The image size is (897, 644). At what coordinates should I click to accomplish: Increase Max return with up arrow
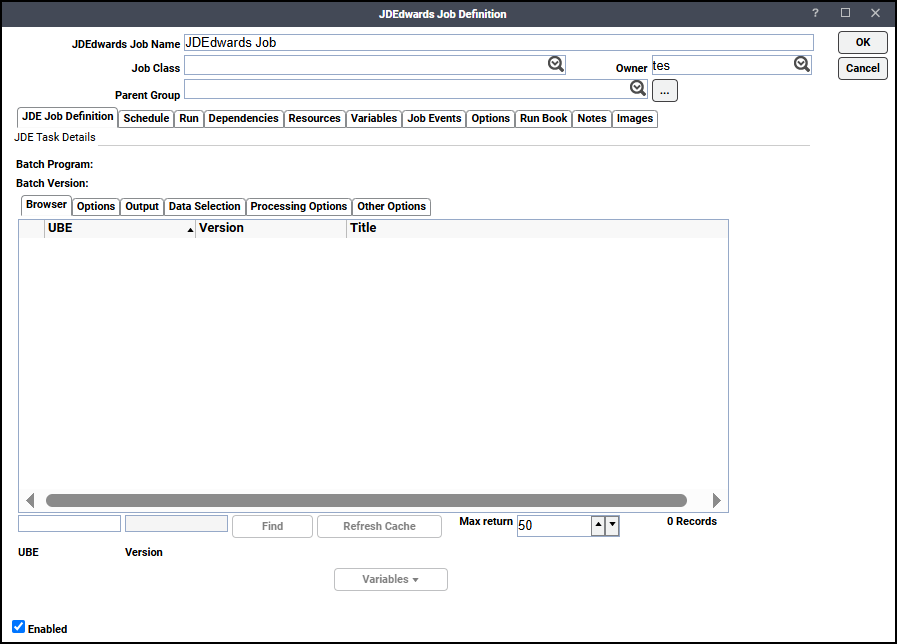pyautogui.click(x=598, y=525)
